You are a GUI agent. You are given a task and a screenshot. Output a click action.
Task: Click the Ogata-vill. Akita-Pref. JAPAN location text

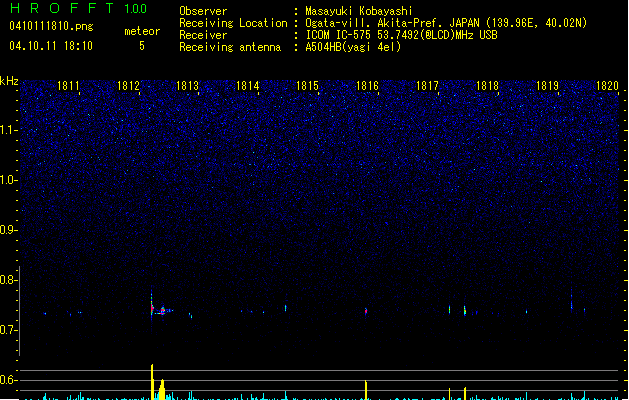point(446,23)
